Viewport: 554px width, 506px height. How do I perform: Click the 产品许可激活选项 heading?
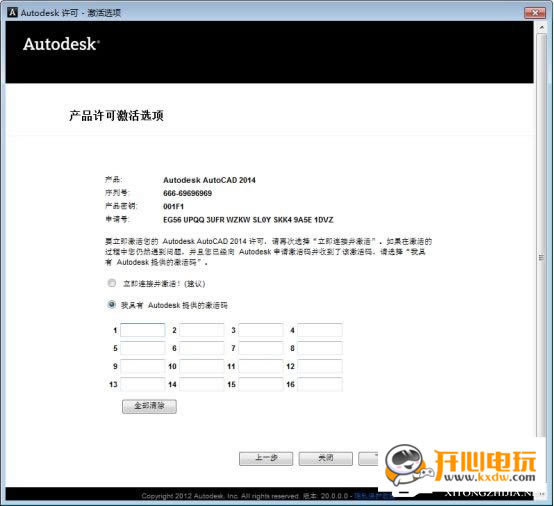(116, 116)
